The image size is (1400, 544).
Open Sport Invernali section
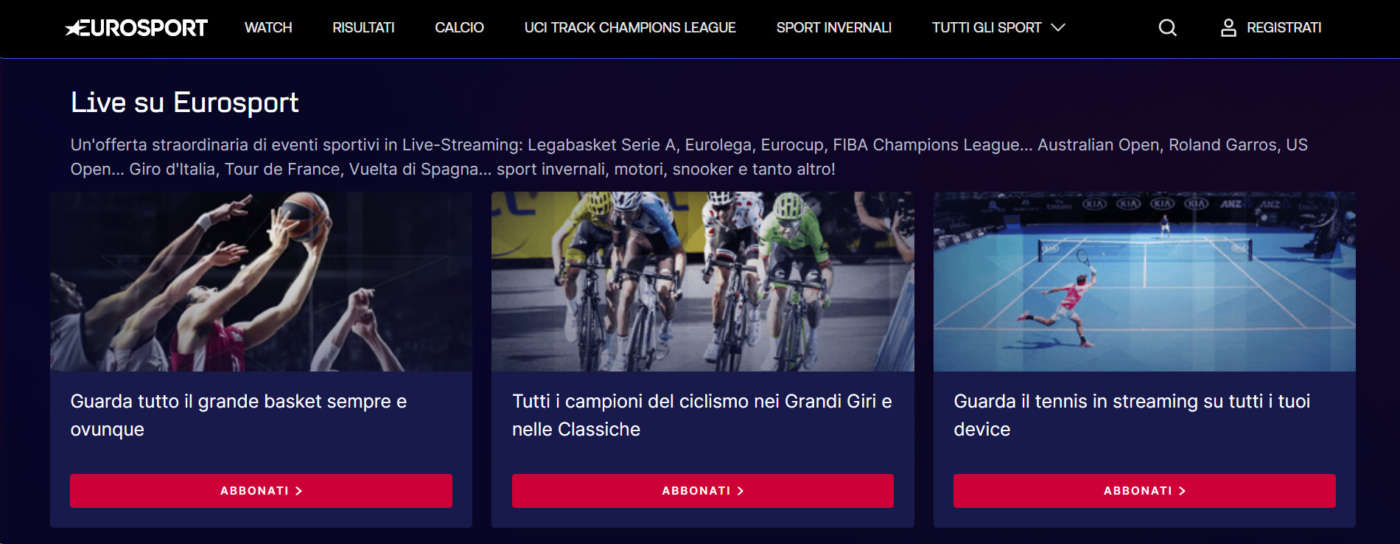click(x=834, y=28)
